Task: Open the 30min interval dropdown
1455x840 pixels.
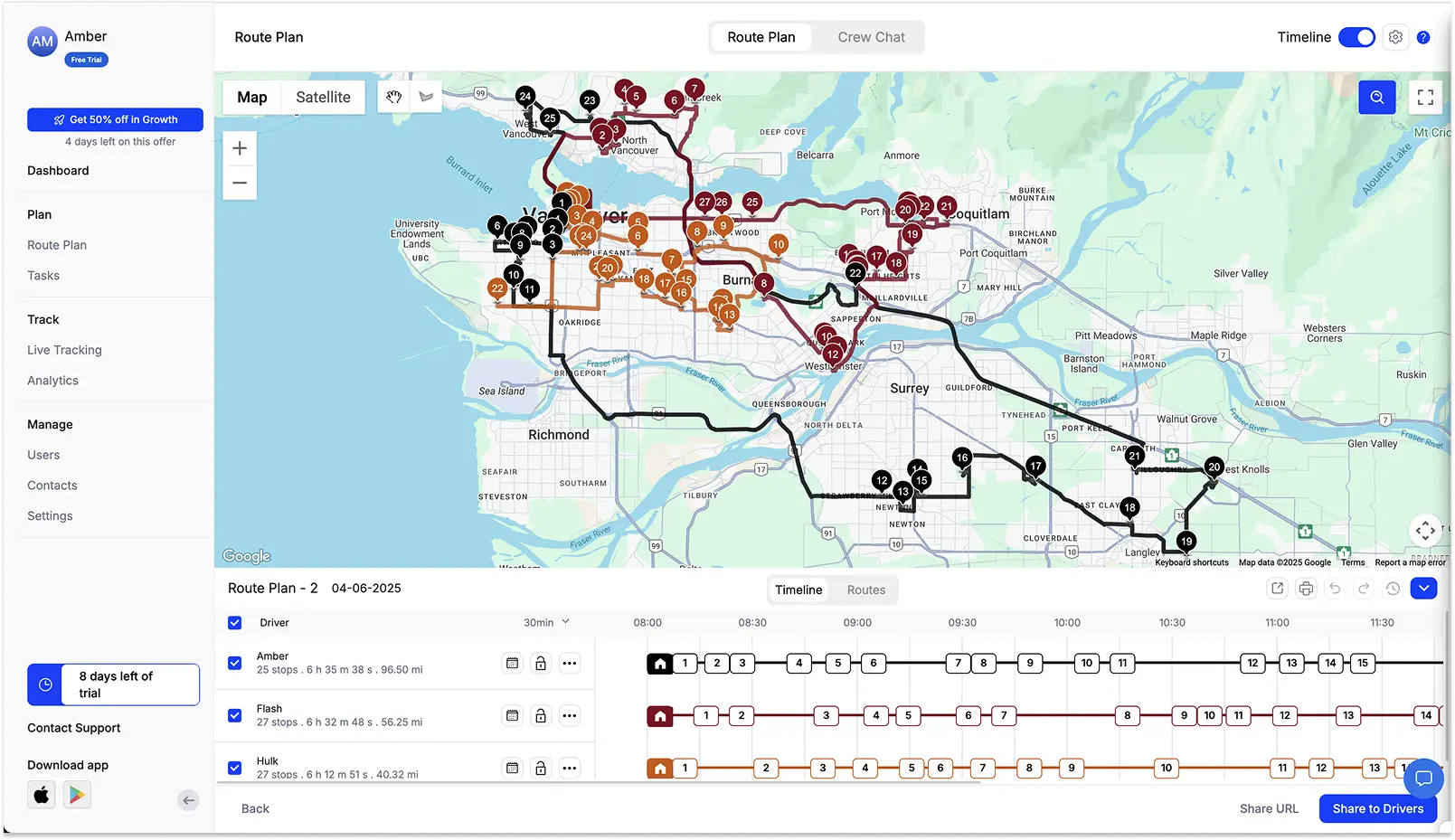Action: coord(547,622)
